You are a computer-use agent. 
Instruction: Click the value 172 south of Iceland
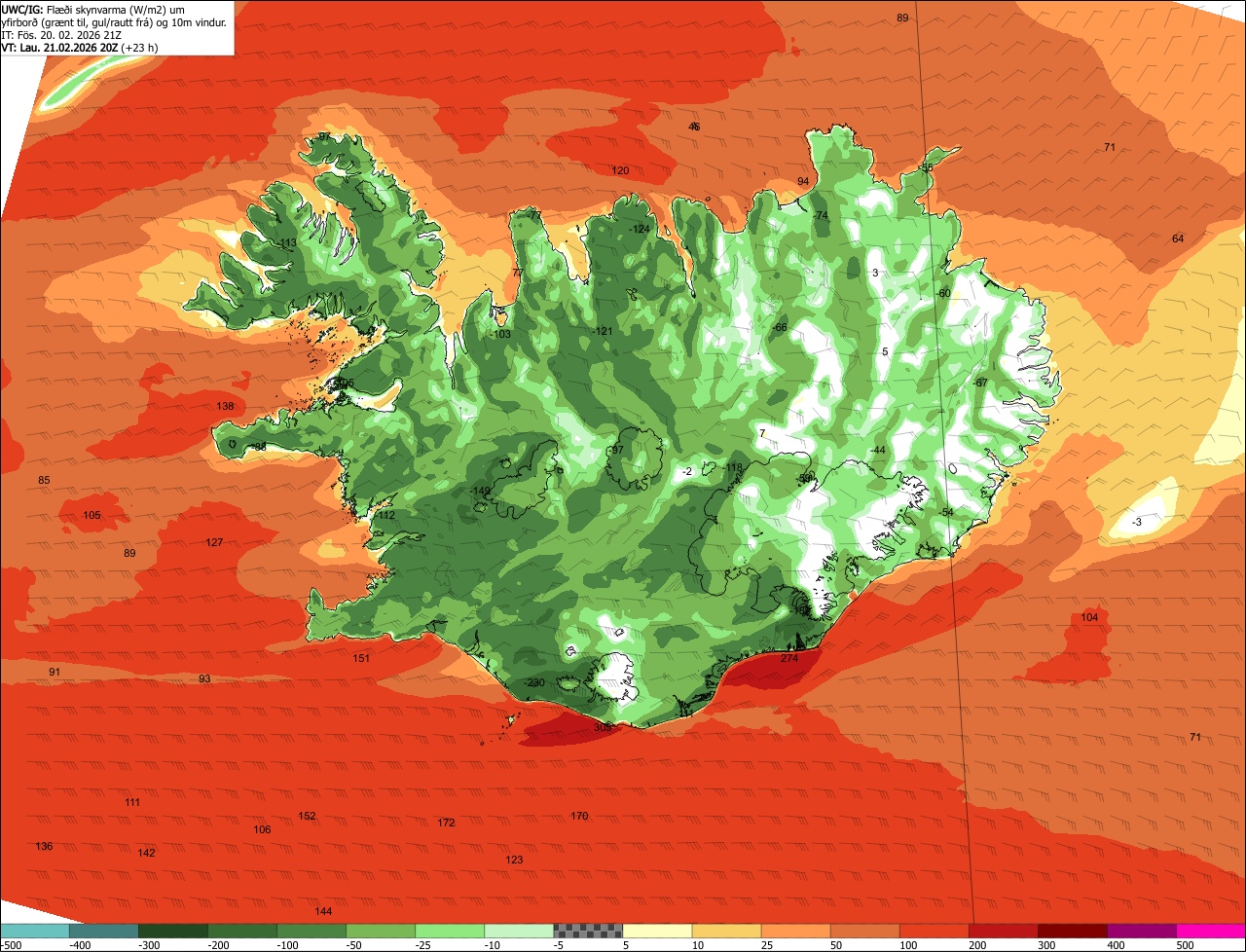click(x=446, y=824)
